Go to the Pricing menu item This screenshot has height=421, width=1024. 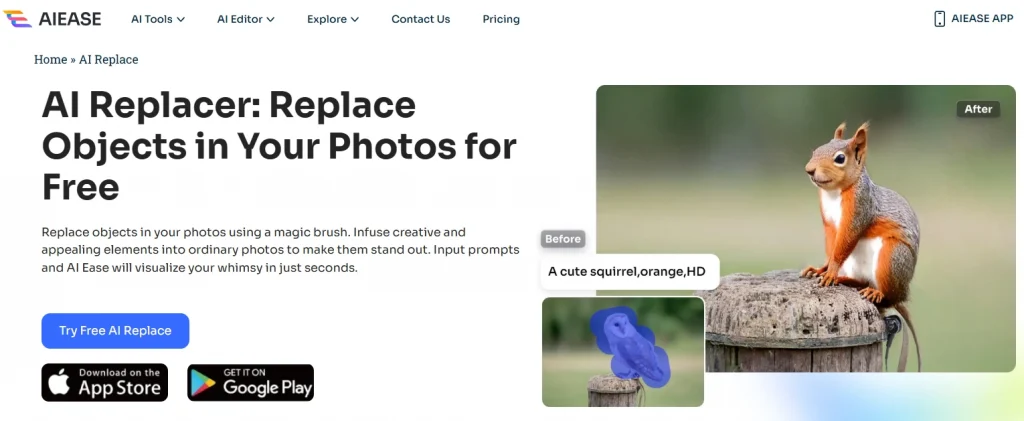501,20
